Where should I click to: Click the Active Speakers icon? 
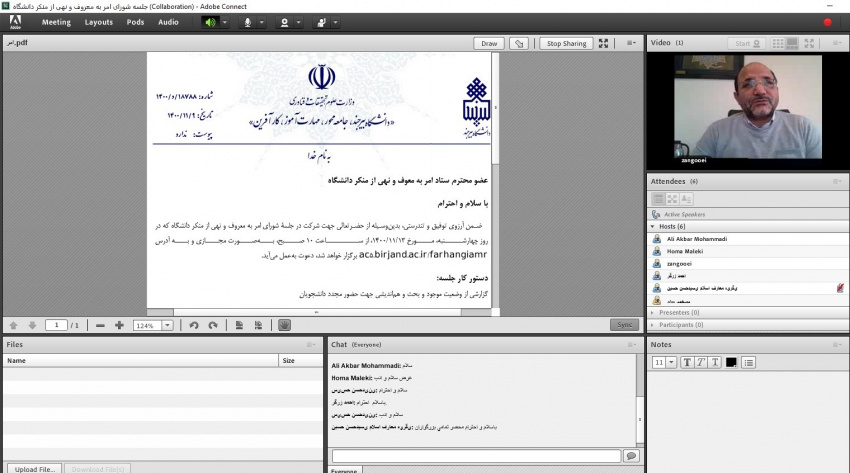pyautogui.click(x=656, y=215)
